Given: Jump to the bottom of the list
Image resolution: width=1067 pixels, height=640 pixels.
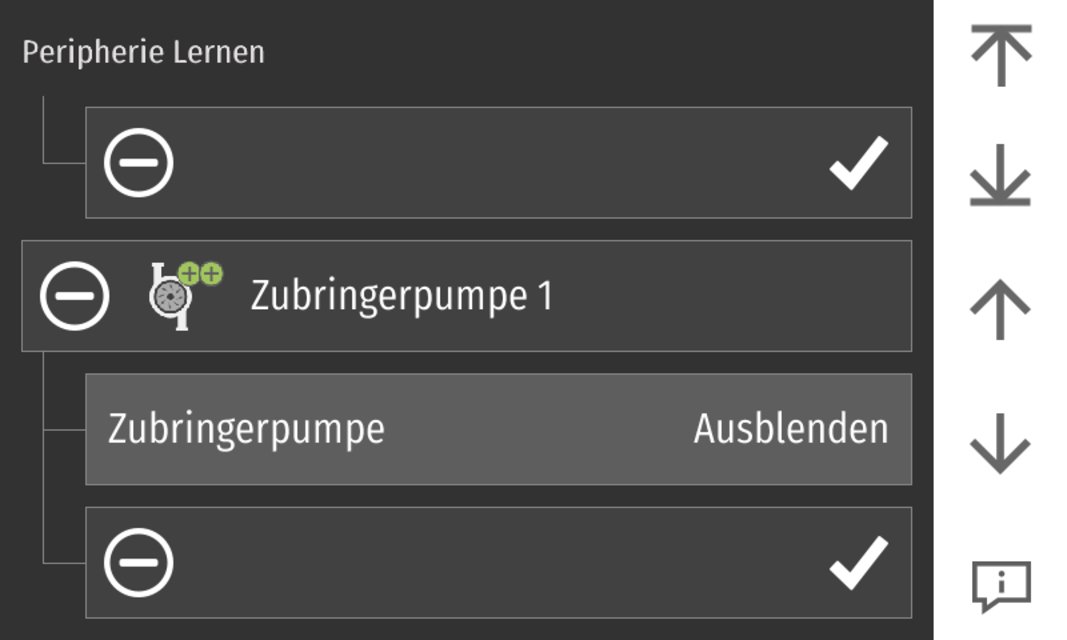Looking at the screenshot, I should click(x=1000, y=182).
